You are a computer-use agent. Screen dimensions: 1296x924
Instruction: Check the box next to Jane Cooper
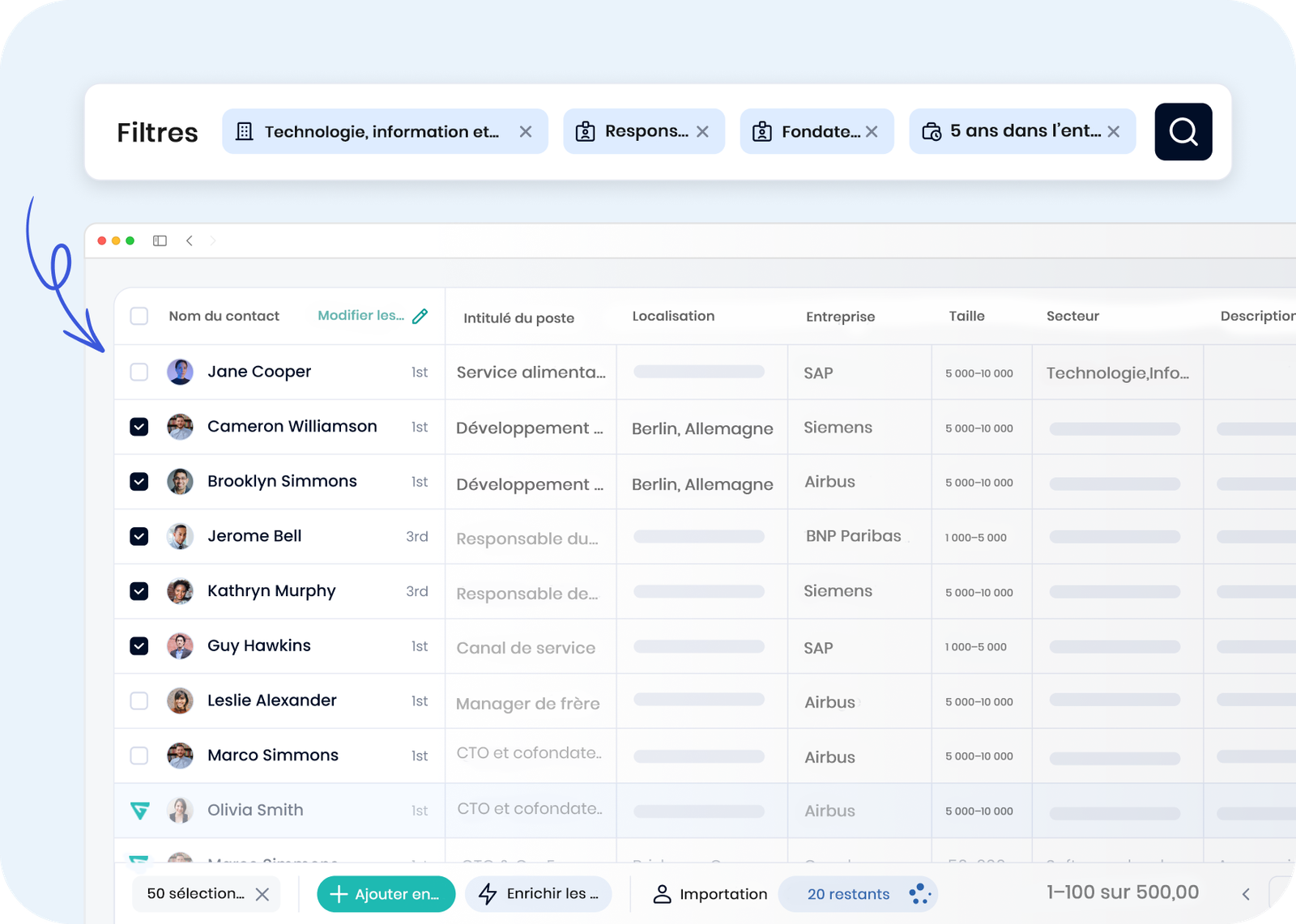pos(139,372)
